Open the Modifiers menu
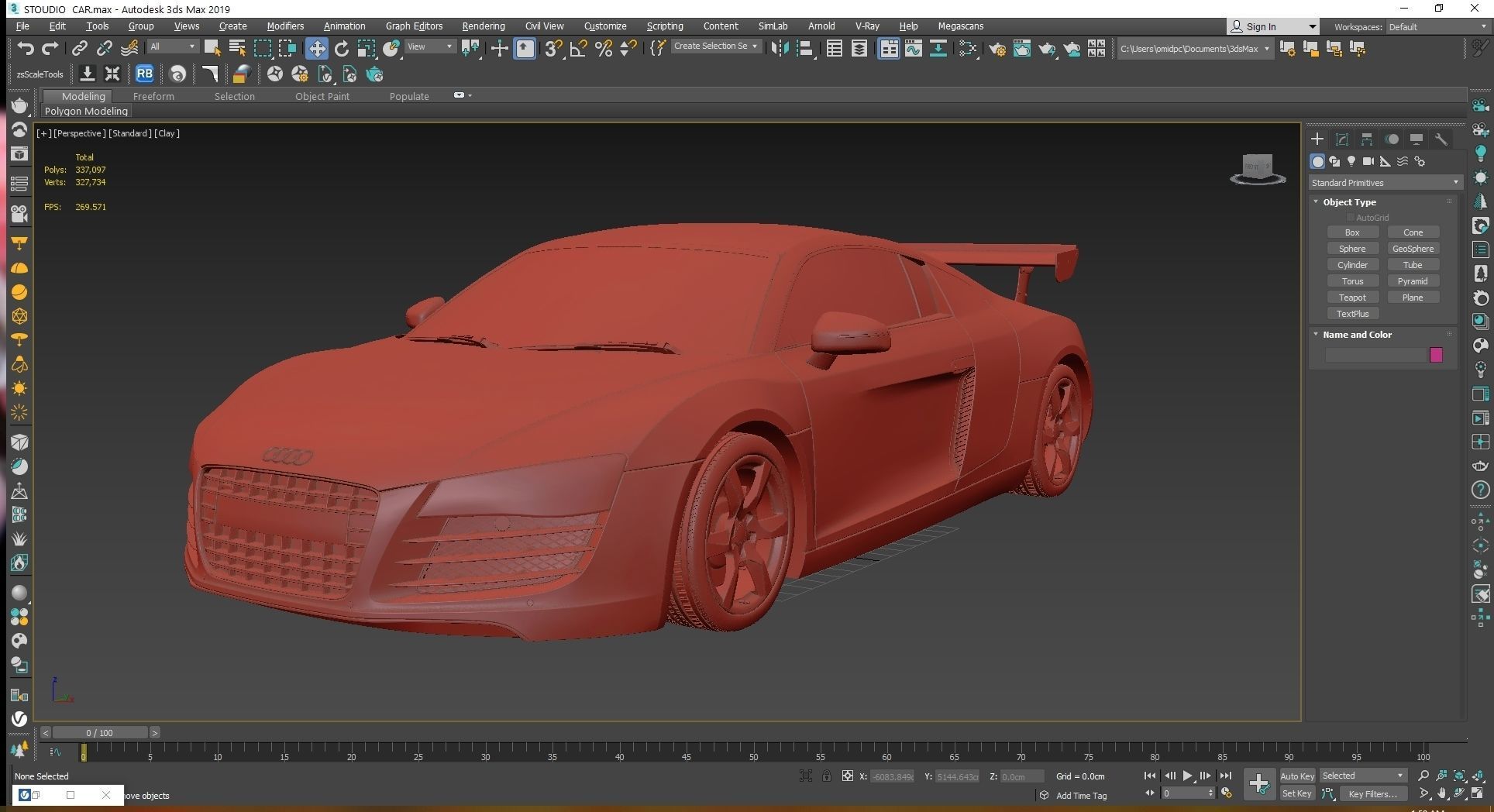Viewport: 1494px width, 812px height. (285, 26)
